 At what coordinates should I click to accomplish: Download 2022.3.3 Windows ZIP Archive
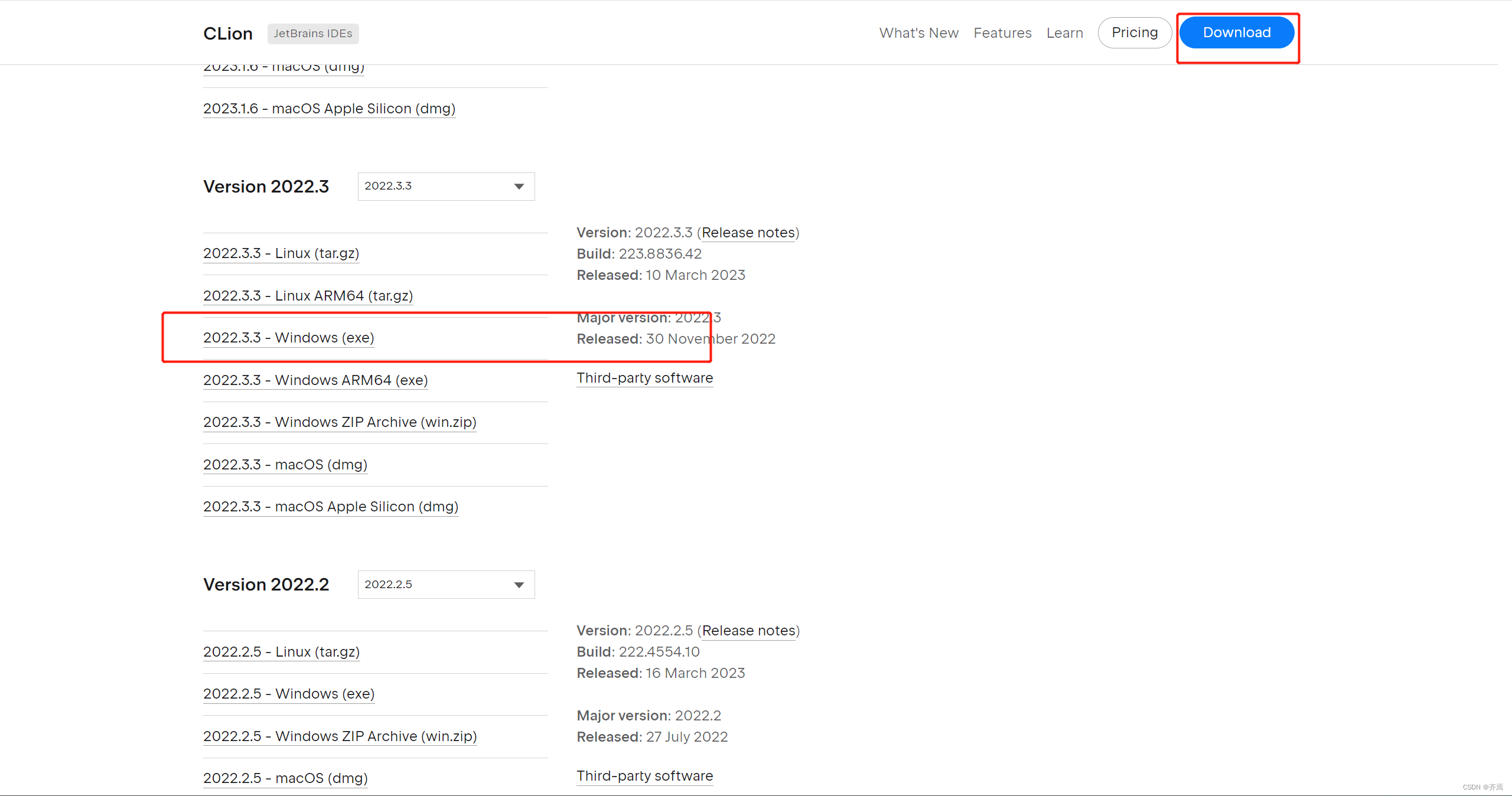pyautogui.click(x=340, y=422)
